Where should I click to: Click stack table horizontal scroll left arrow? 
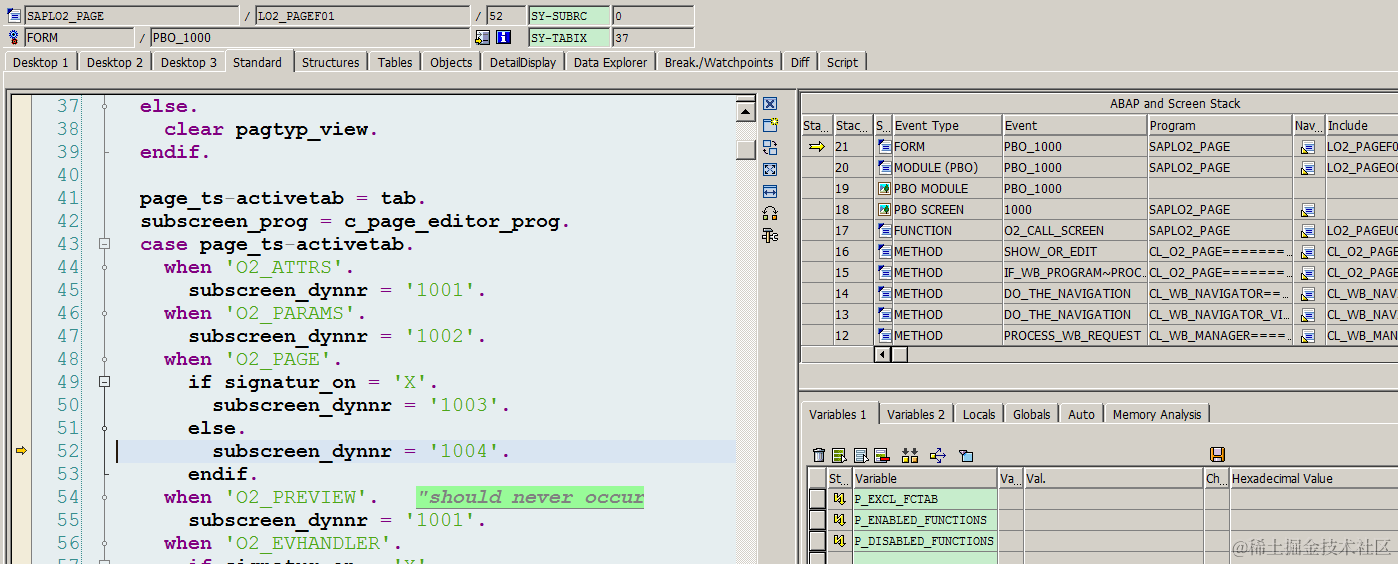tap(882, 354)
